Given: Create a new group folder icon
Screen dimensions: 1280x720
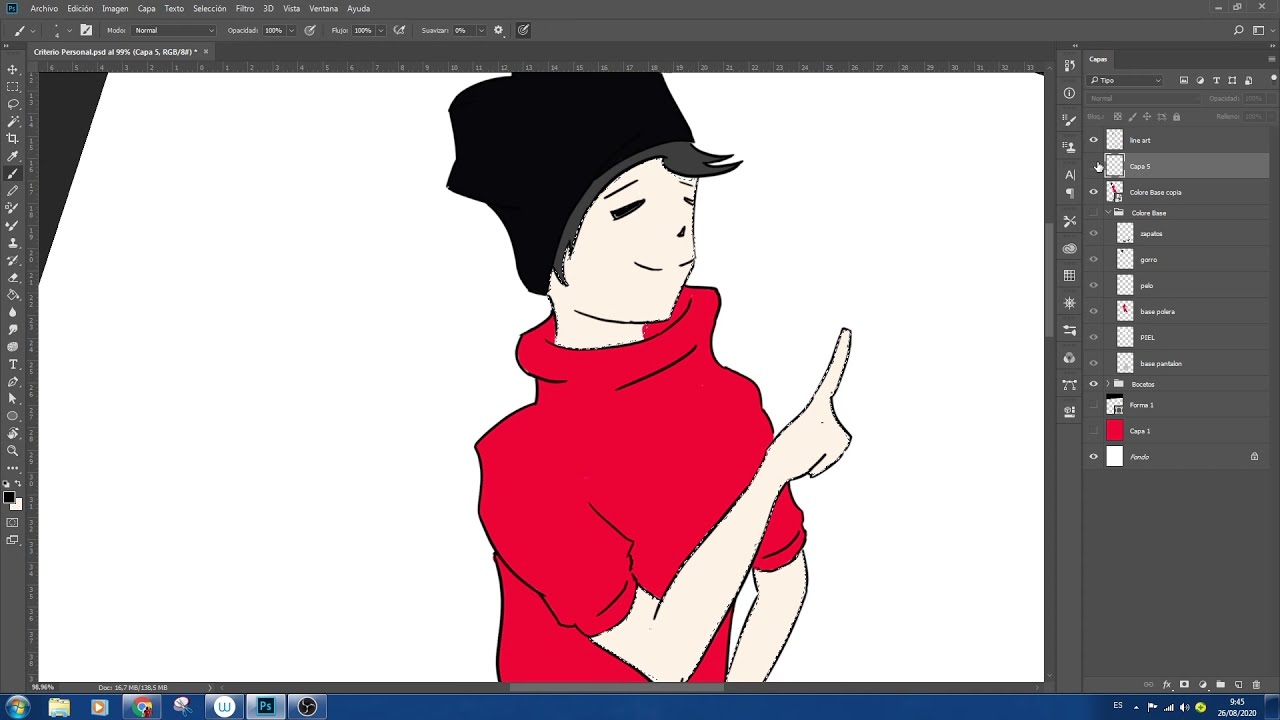Looking at the screenshot, I should [1220, 685].
